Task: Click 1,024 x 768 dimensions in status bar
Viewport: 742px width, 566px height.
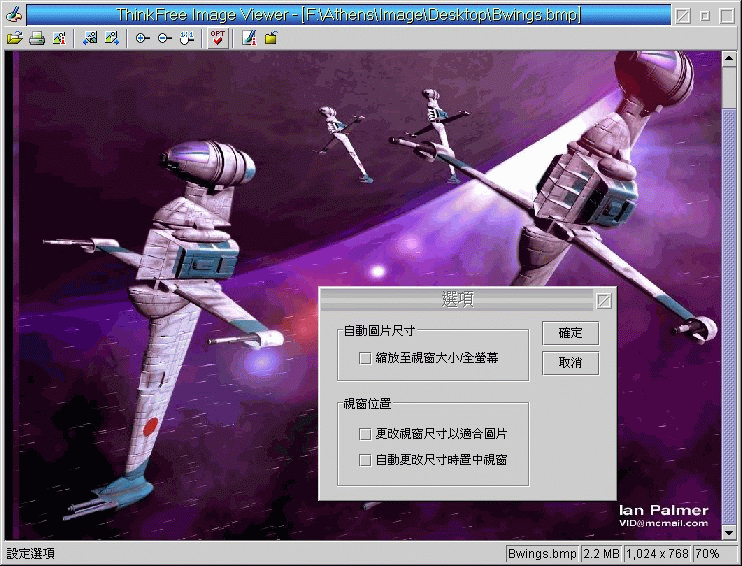Action: 658,554
